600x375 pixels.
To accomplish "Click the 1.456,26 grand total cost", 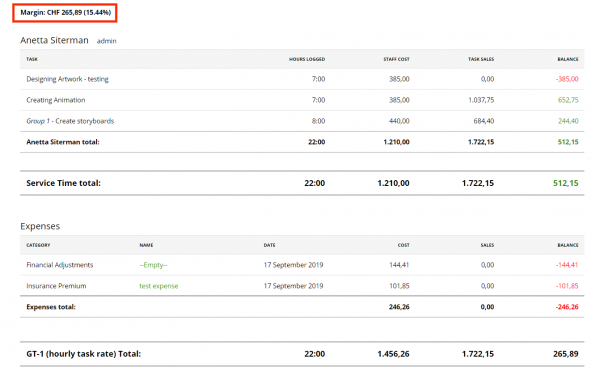I will [393, 354].
